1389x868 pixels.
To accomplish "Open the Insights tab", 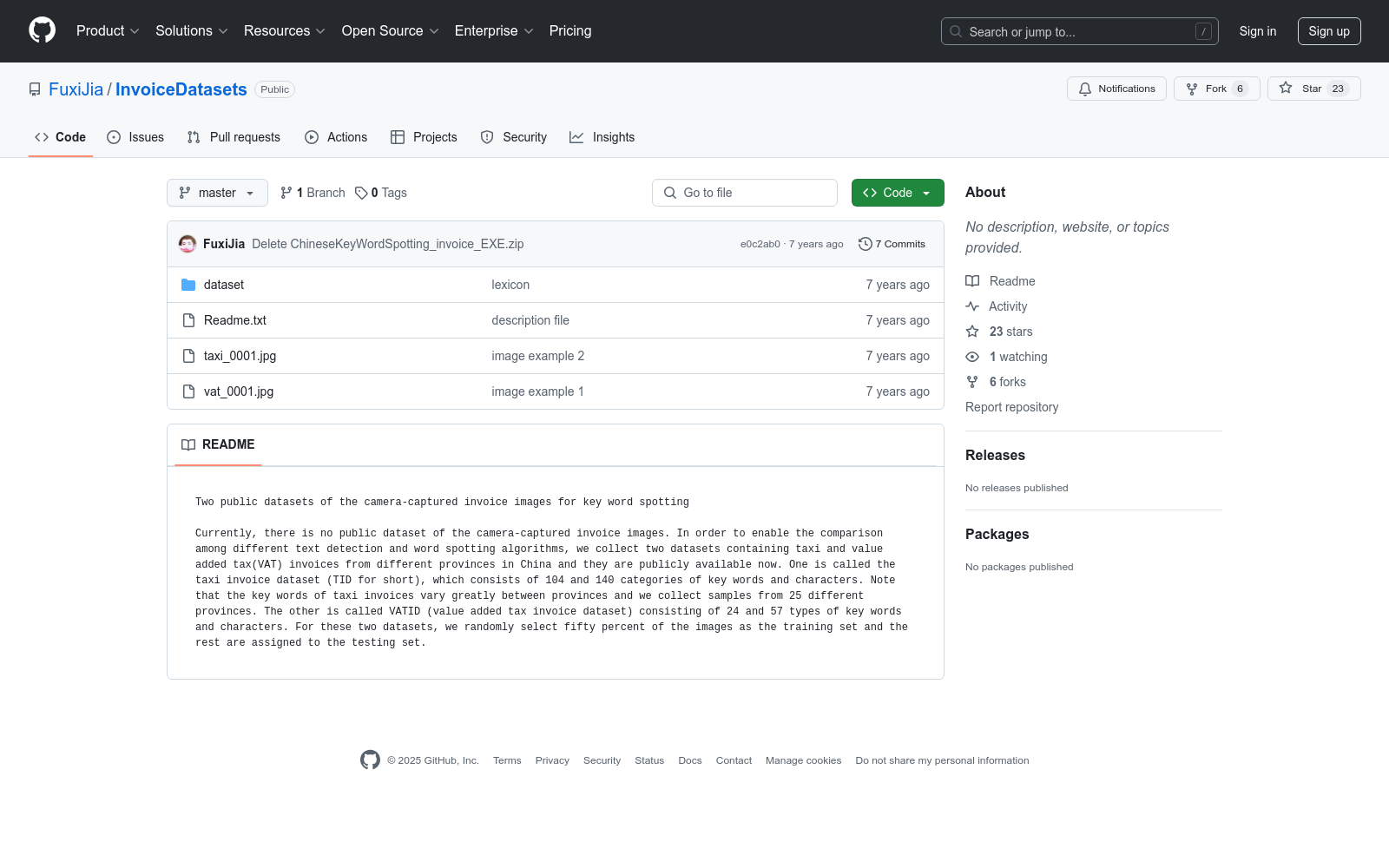I will (x=602, y=137).
